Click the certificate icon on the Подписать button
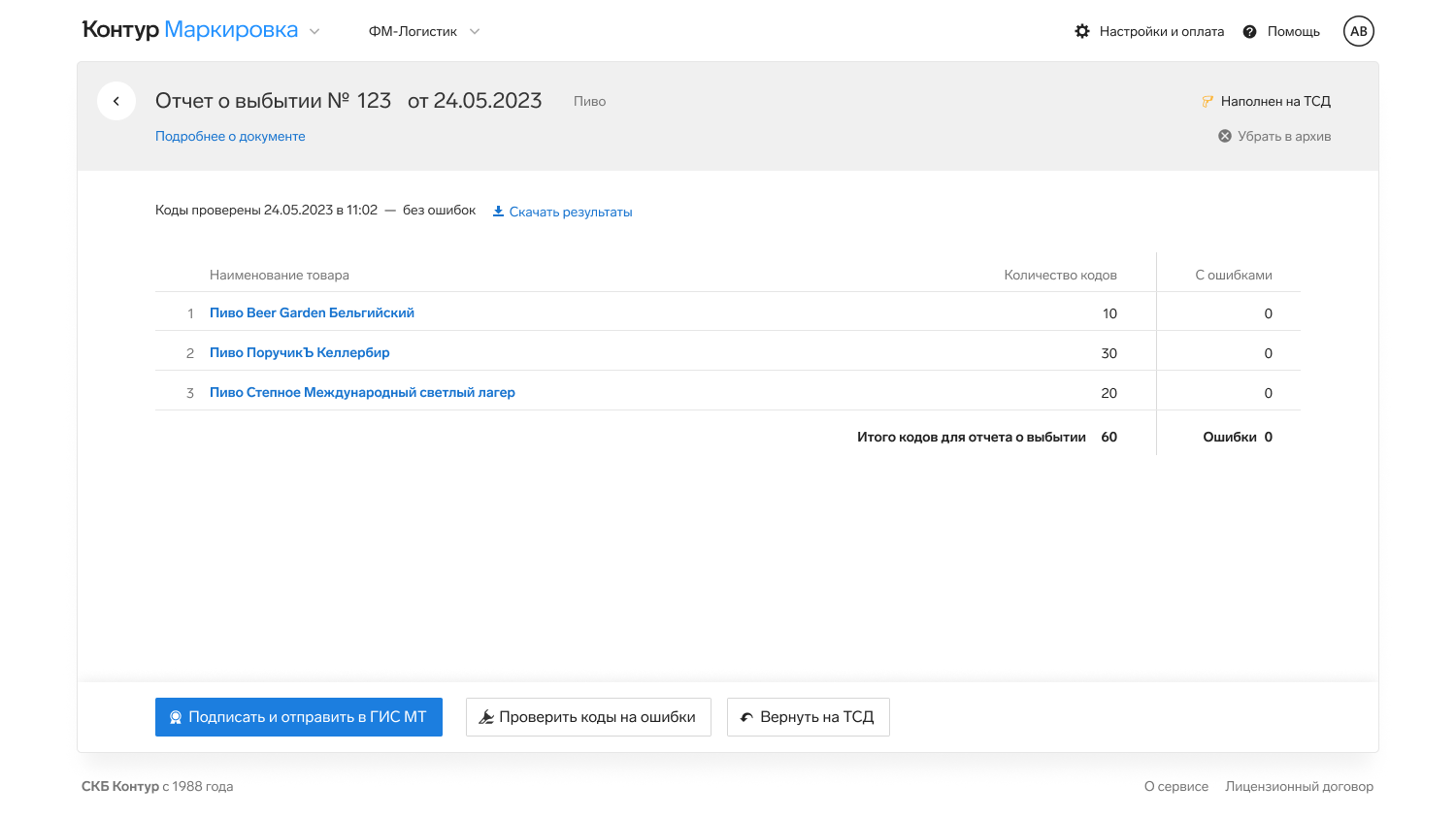 (176, 717)
